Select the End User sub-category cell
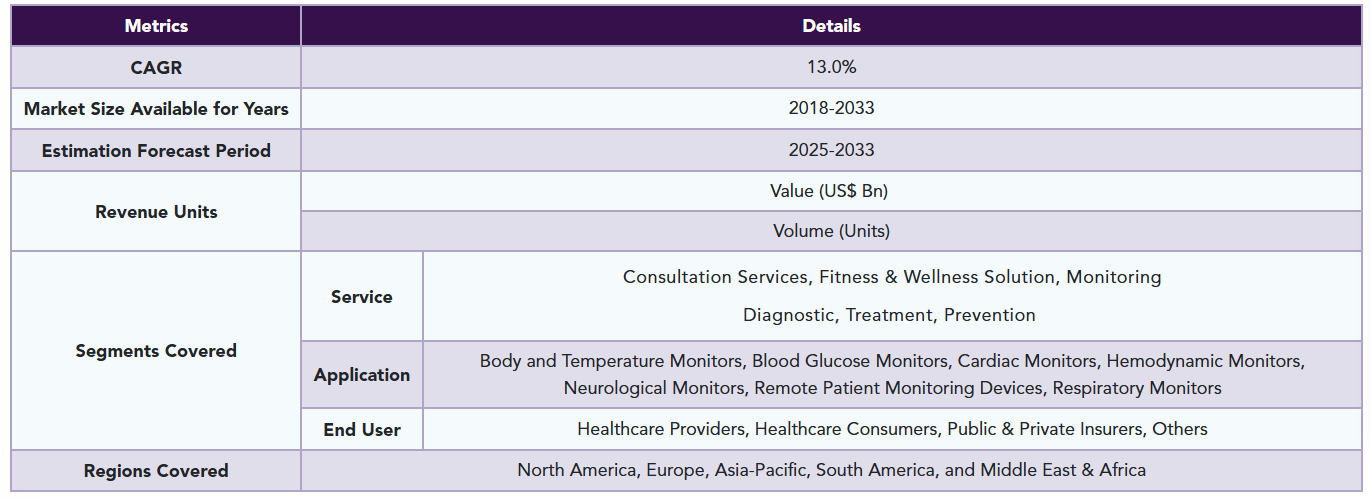Viewport: 1371px width, 499px height. 362,430
